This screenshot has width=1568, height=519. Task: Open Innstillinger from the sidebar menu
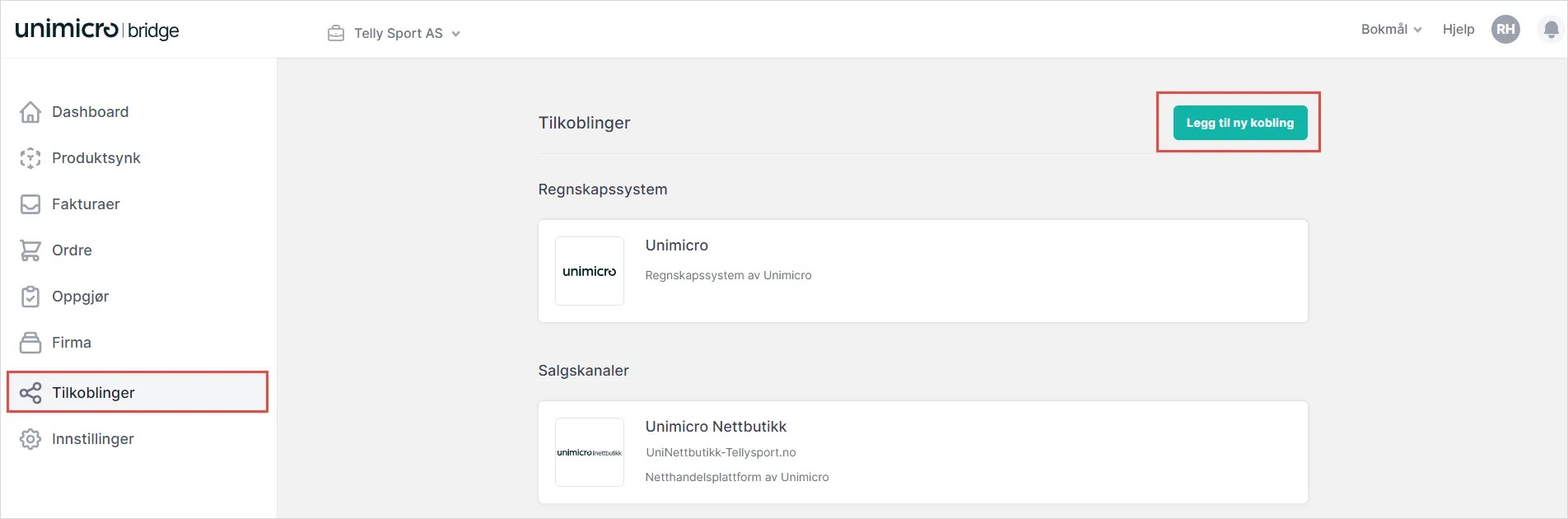(x=92, y=439)
